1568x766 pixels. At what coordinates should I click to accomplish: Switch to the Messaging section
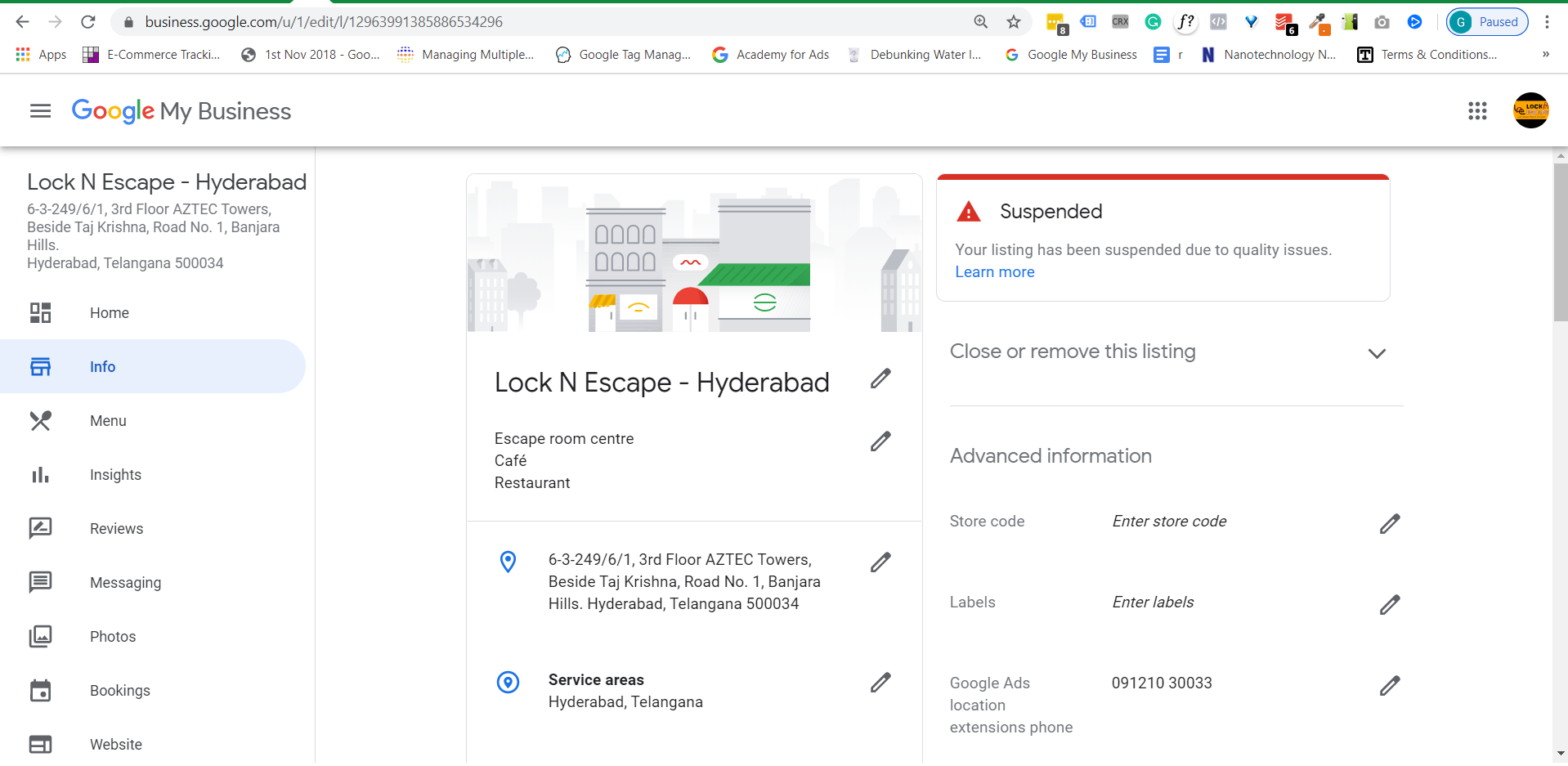pos(153,583)
